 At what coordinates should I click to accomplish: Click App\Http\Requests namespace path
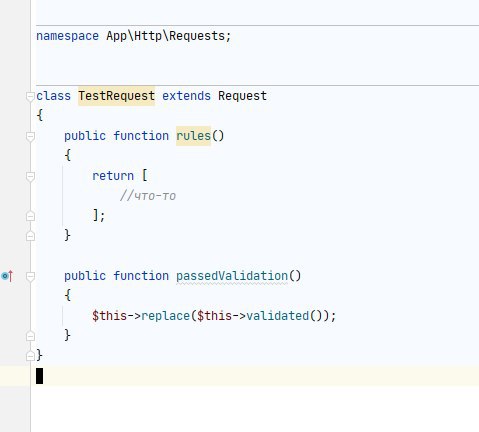point(166,36)
